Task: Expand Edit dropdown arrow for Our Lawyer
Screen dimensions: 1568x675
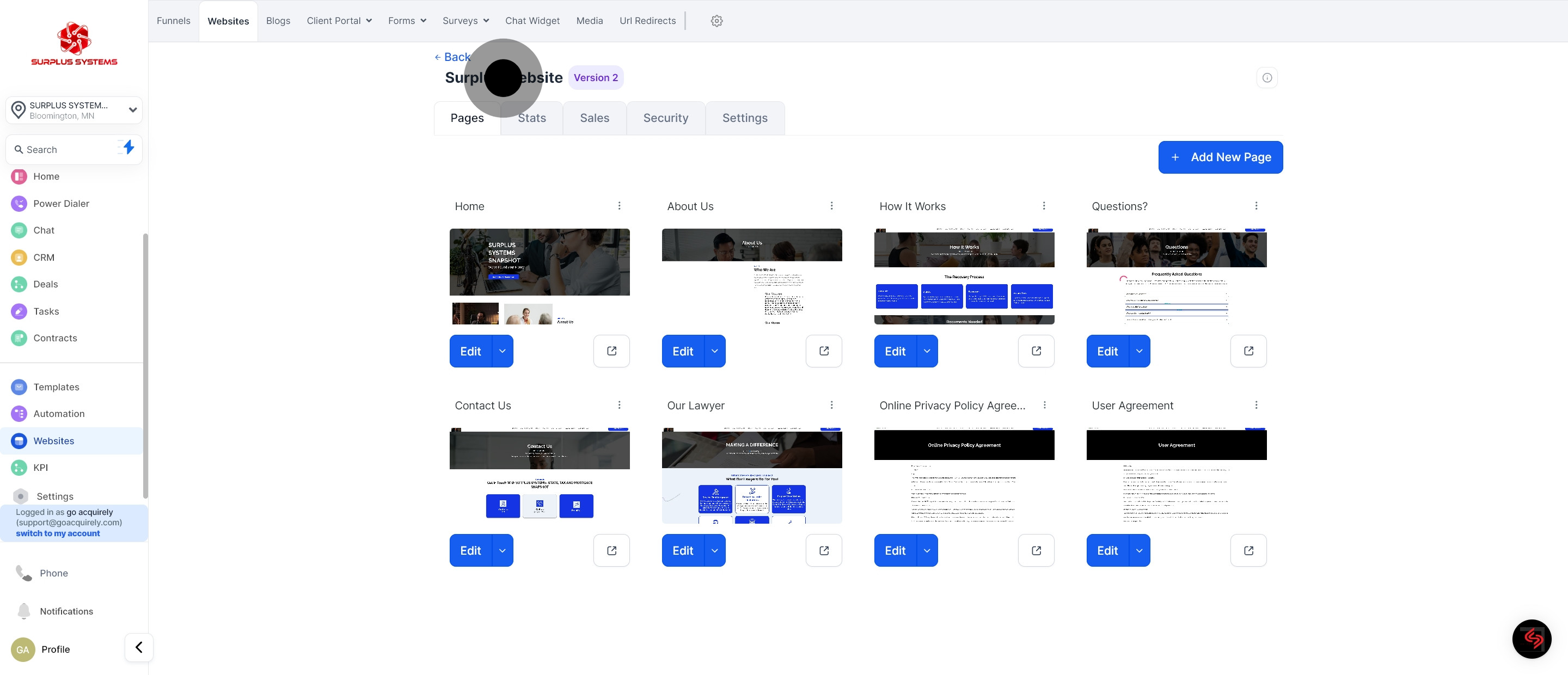Action: click(x=715, y=550)
